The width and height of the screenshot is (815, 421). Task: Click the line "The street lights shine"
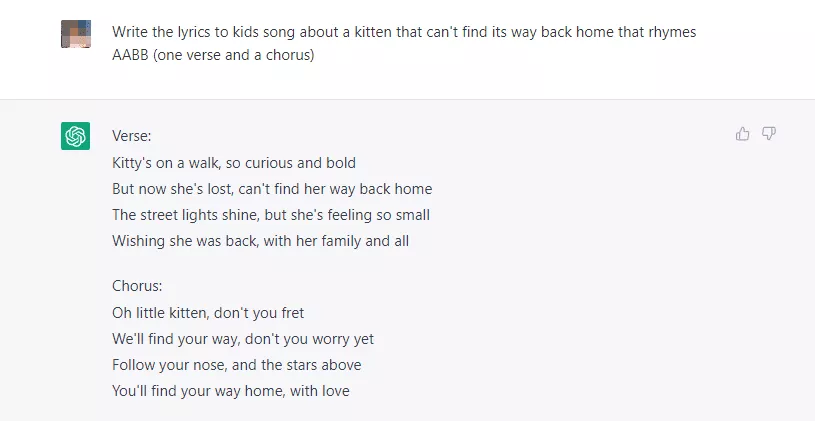271,214
